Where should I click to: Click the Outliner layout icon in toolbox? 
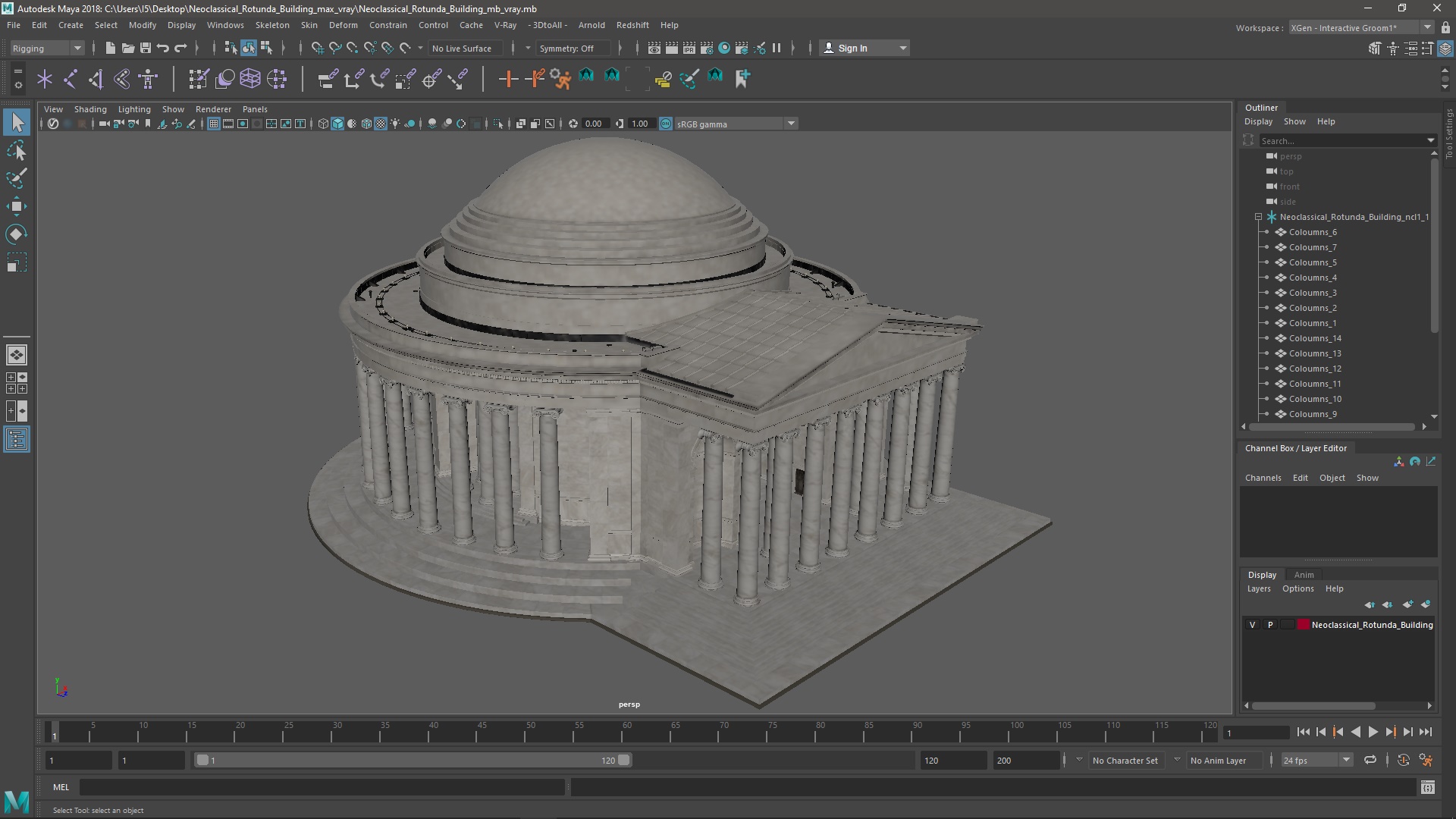coord(17,440)
